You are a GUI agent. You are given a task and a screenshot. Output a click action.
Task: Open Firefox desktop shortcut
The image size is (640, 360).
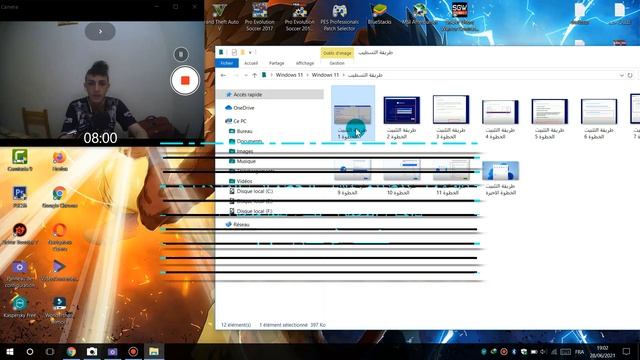(x=60, y=160)
